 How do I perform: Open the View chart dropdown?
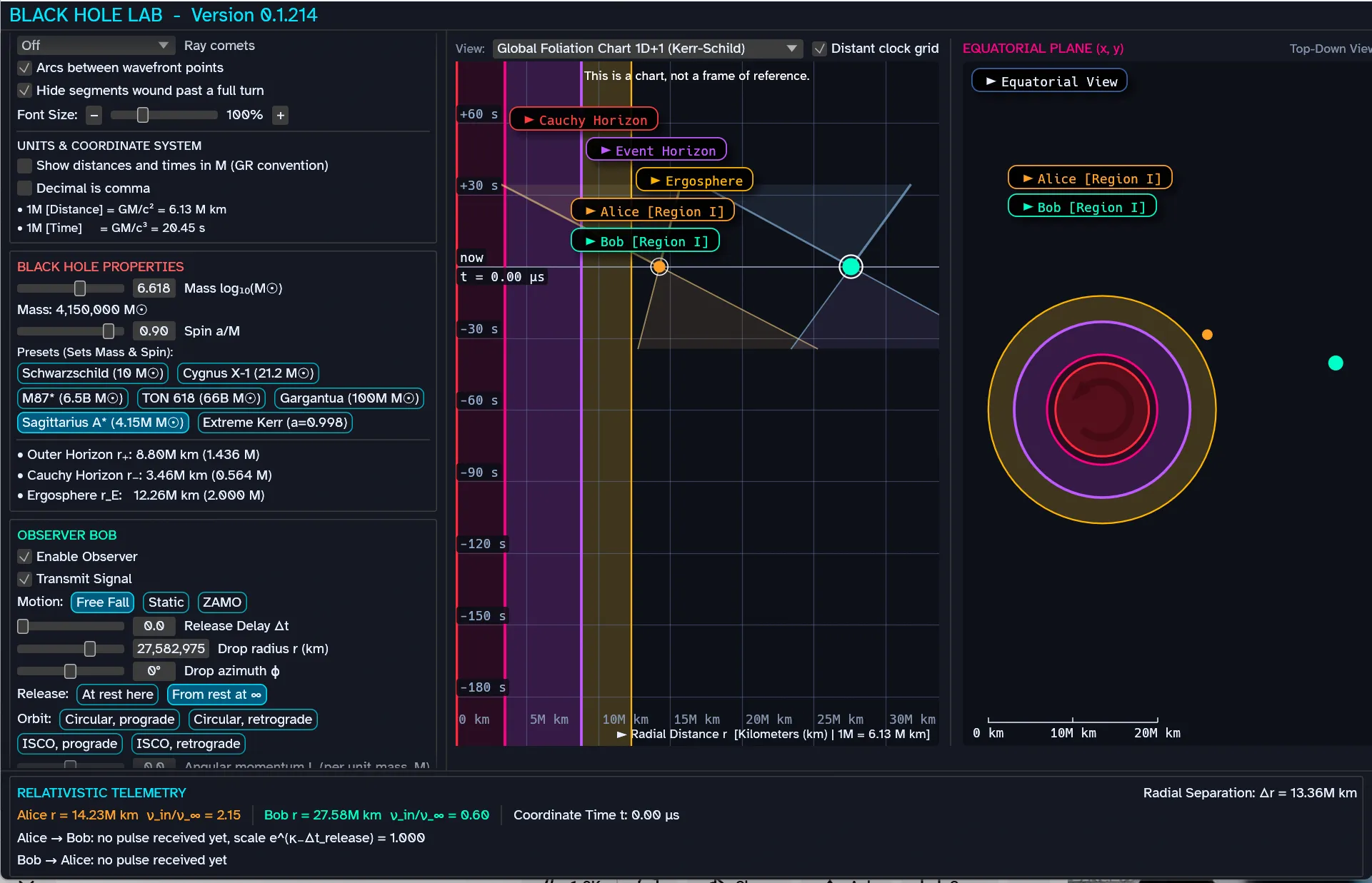point(647,49)
